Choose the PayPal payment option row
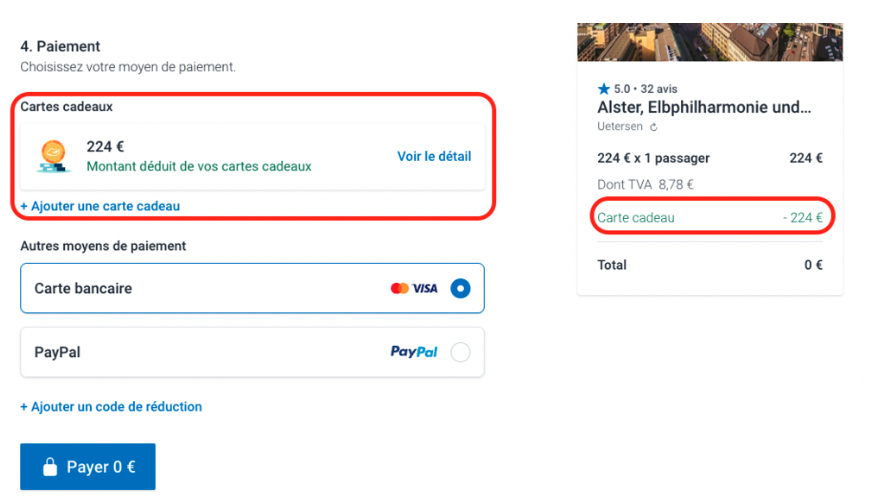Screen dimensions: 872x504 click(x=252, y=352)
